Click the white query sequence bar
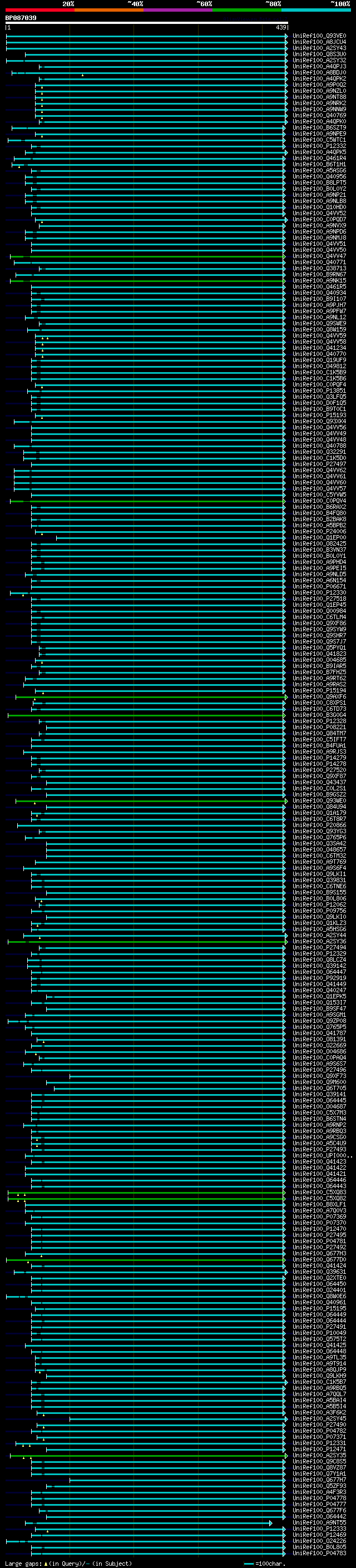 pos(147,23)
